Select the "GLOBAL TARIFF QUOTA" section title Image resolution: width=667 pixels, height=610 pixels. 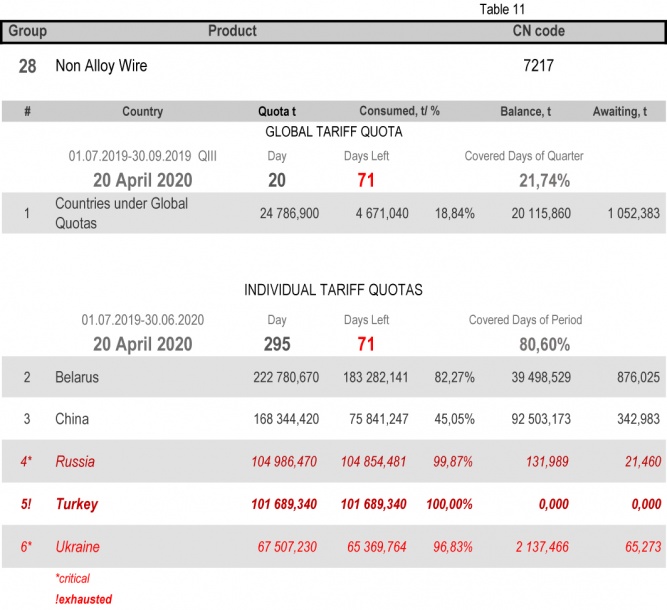(x=333, y=132)
